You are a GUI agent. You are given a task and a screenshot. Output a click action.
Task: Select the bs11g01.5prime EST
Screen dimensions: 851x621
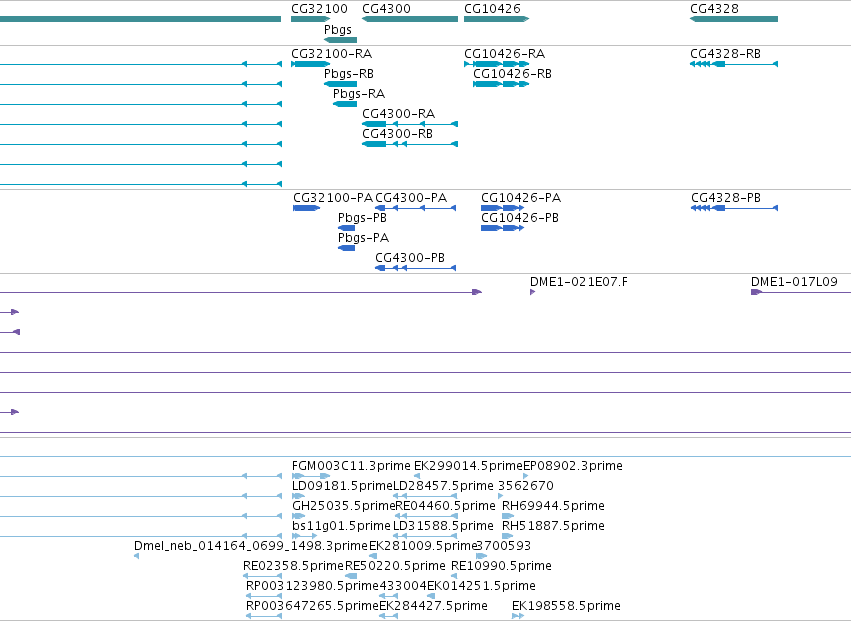point(304,536)
